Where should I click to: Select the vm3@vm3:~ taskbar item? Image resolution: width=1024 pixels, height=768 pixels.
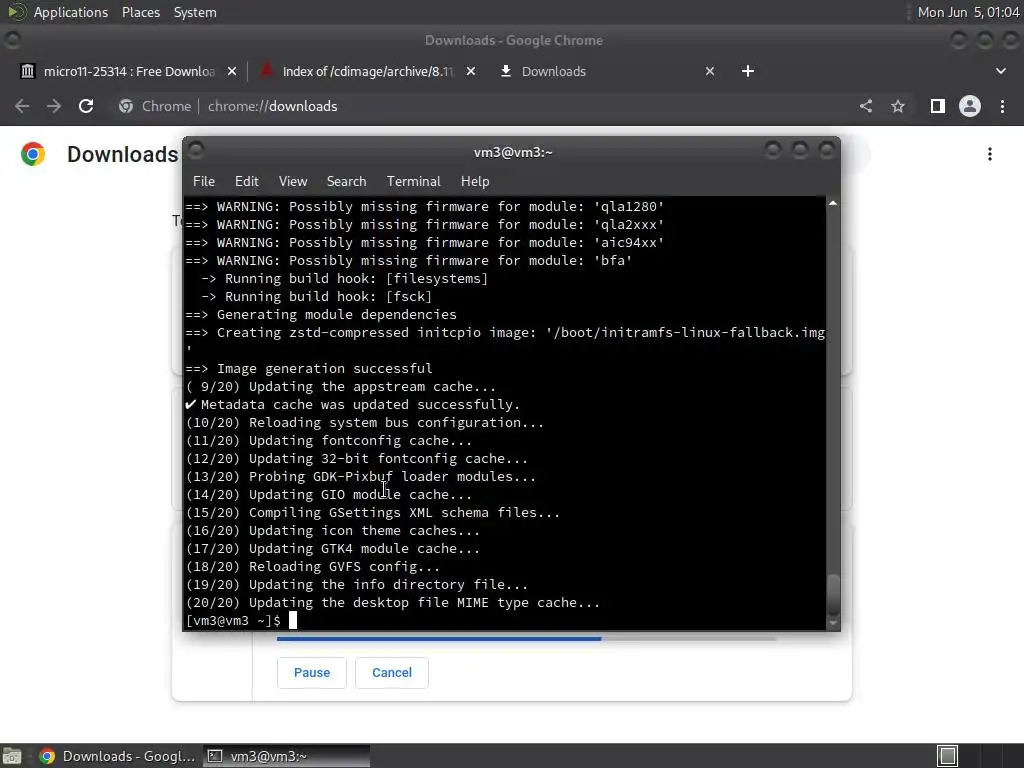(x=287, y=756)
